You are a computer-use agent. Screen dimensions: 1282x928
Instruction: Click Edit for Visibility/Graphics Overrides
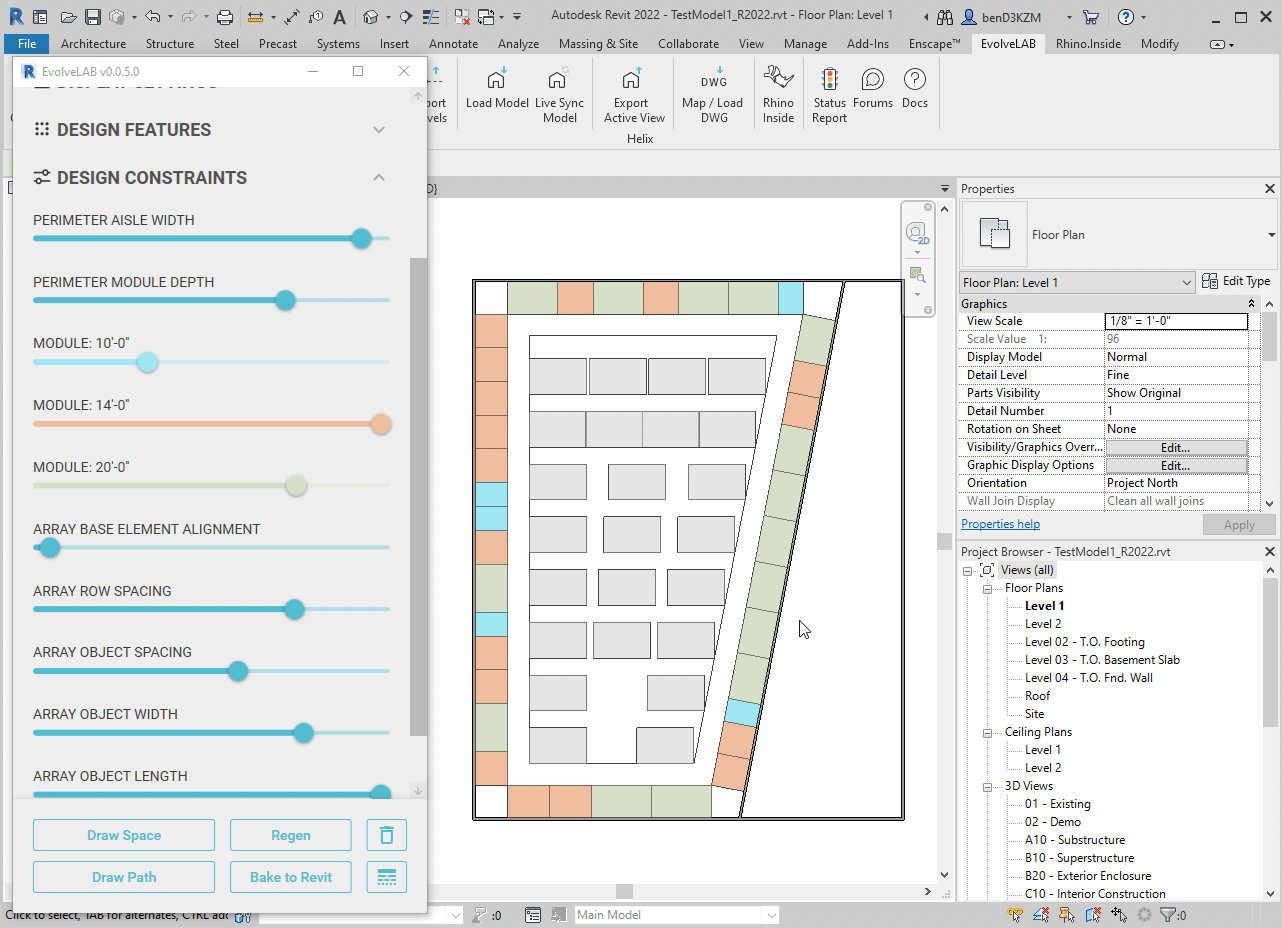[x=1176, y=447]
